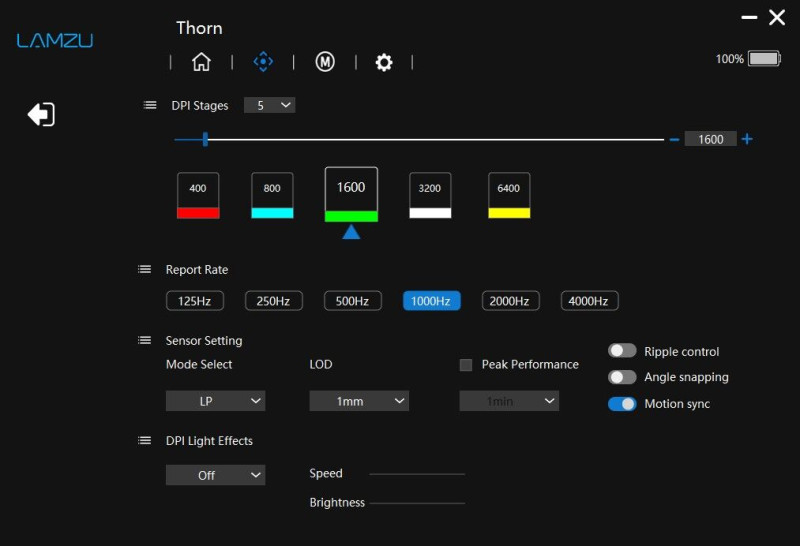The image size is (800, 546).
Task: Click the exit/back arrow icon
Action: click(x=41, y=114)
